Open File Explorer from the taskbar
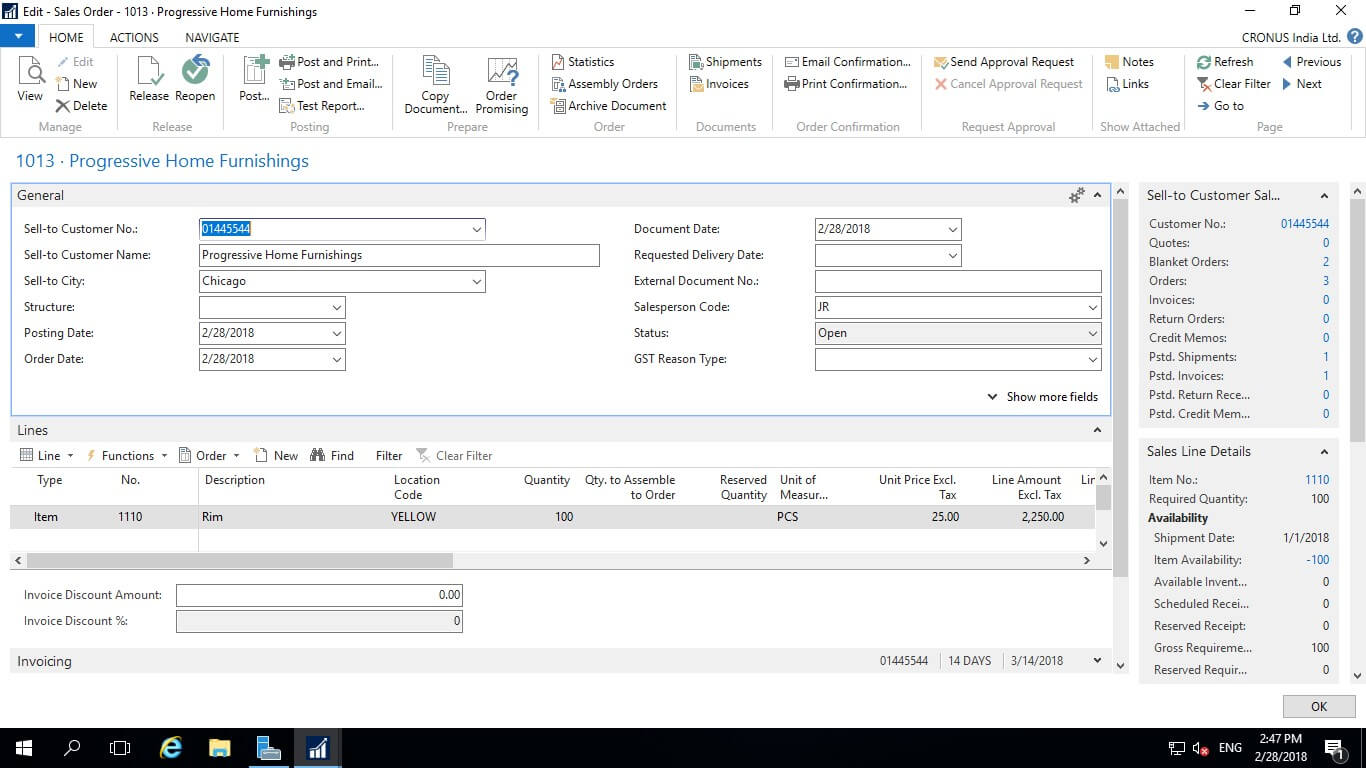Viewport: 1366px width, 768px height. (x=219, y=747)
